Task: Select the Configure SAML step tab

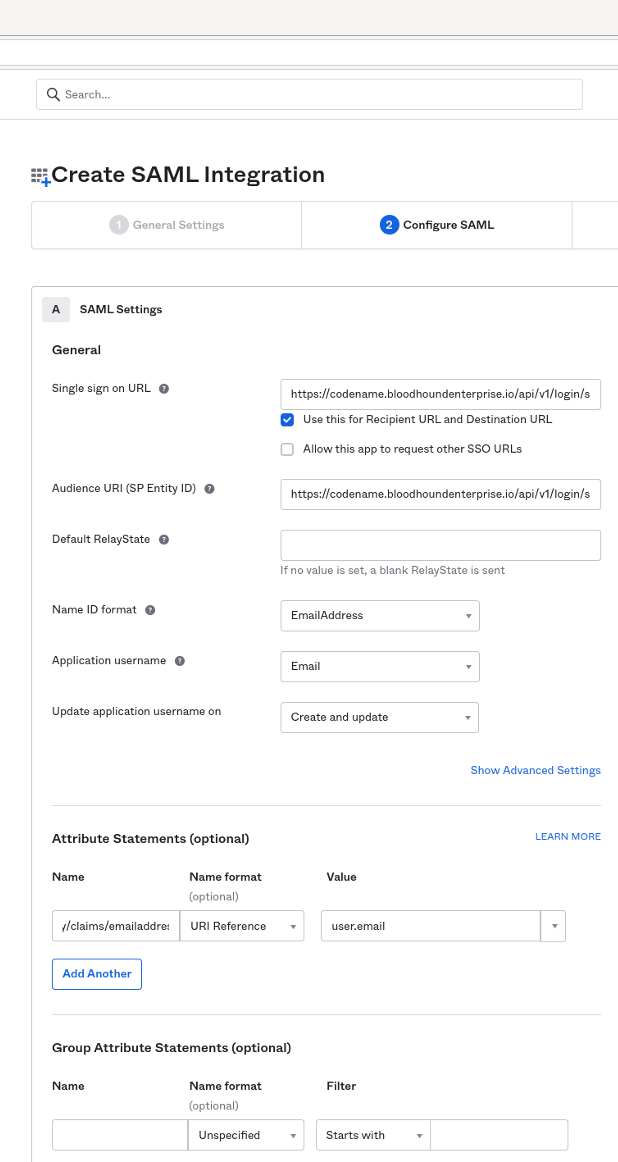Action: pos(436,225)
